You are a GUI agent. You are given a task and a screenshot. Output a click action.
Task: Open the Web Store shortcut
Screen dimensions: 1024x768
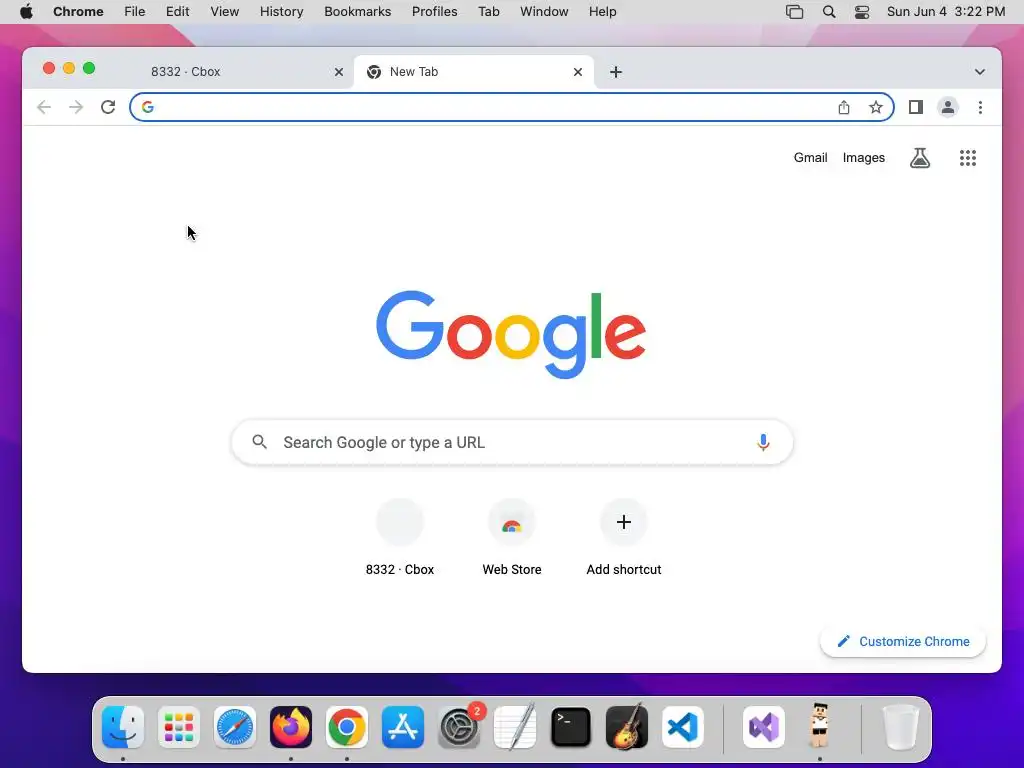(512, 537)
